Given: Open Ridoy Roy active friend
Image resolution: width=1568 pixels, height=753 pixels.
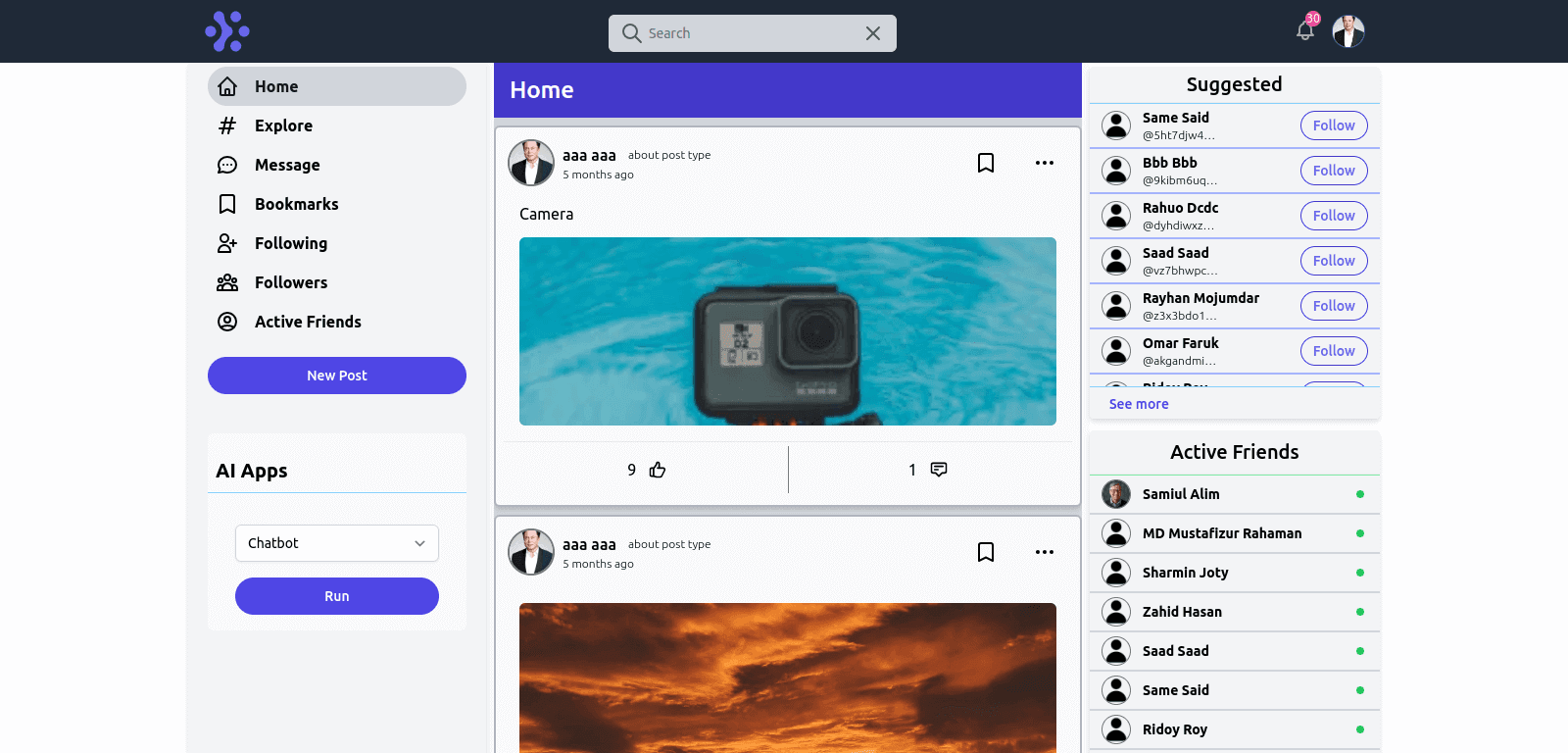Looking at the screenshot, I should pos(1235,729).
